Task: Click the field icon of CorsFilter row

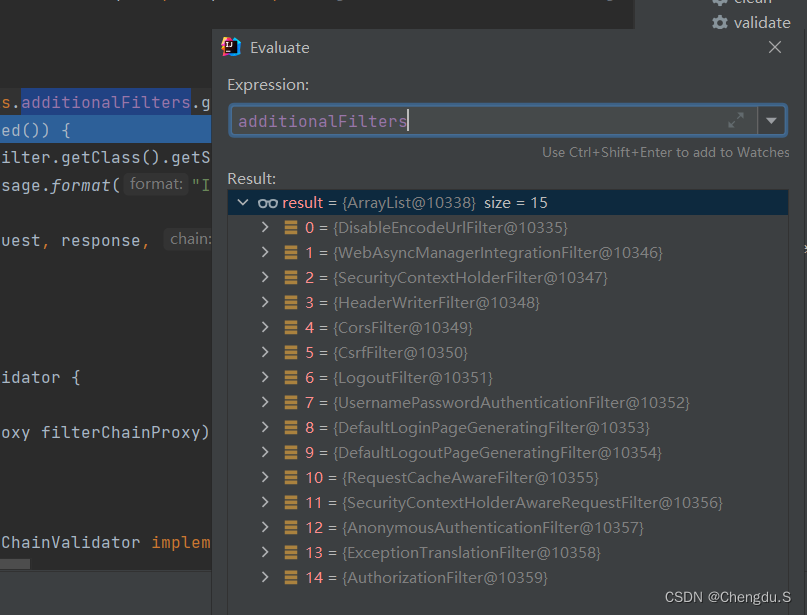Action: [x=291, y=327]
